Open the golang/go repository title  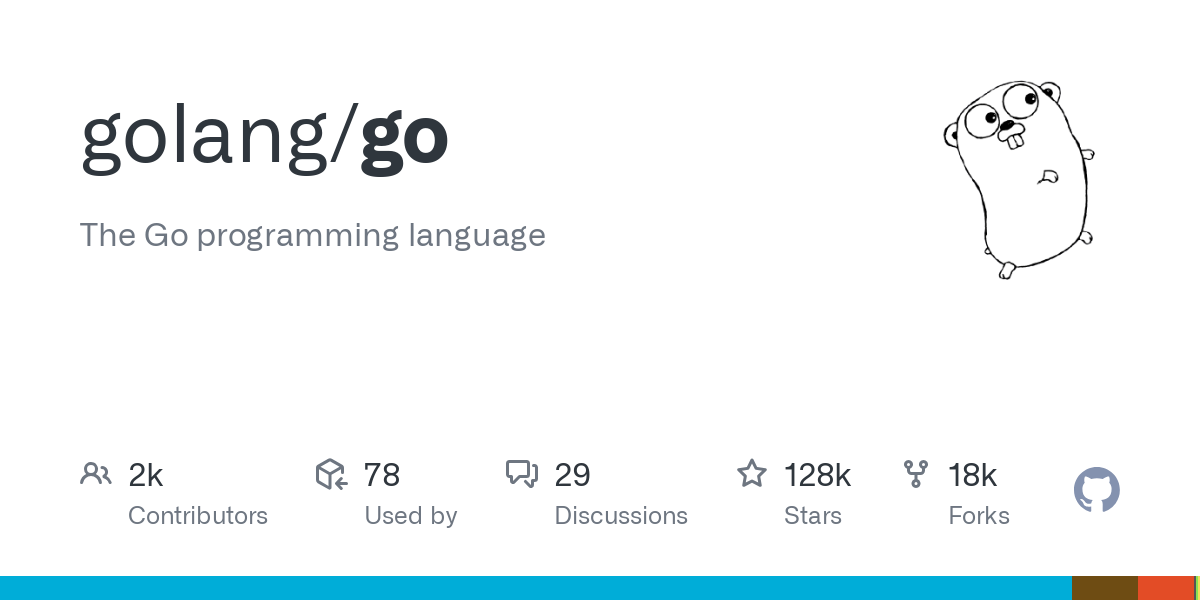[x=264, y=137]
